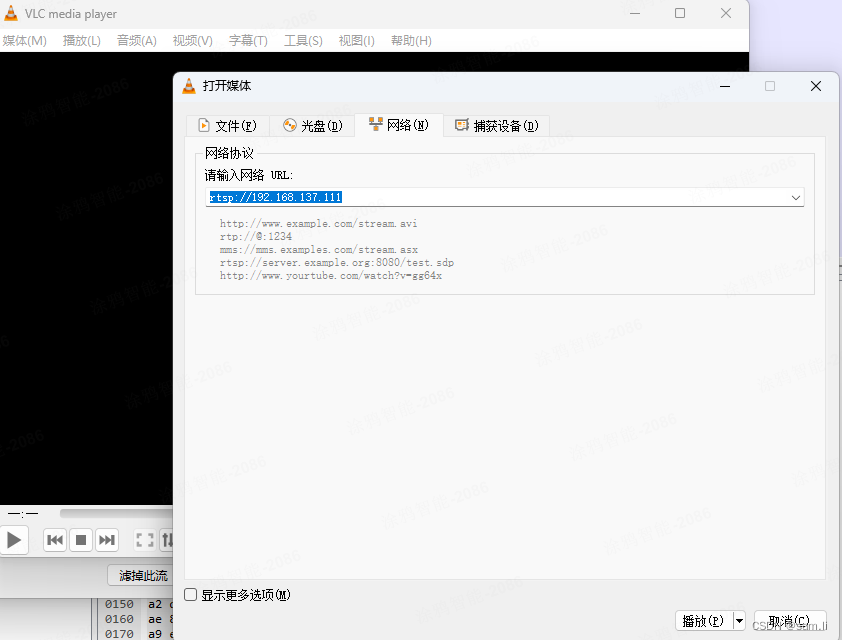Open the 视频(V) menu
Image resolution: width=842 pixels, height=640 pixels.
click(x=192, y=41)
